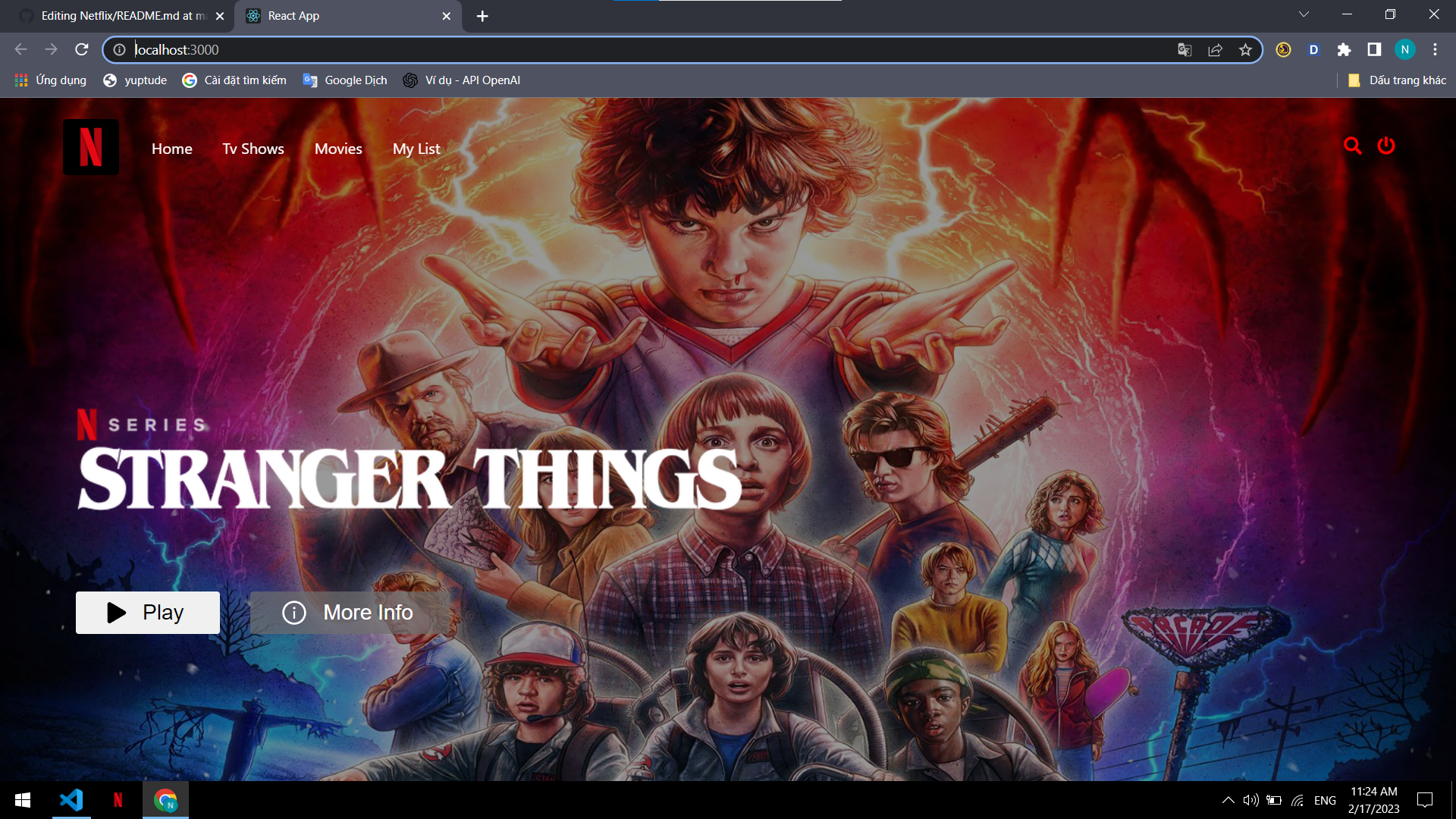This screenshot has height=819, width=1456.
Task: Bookmark this page with the star icon
Action: pyautogui.click(x=1245, y=50)
